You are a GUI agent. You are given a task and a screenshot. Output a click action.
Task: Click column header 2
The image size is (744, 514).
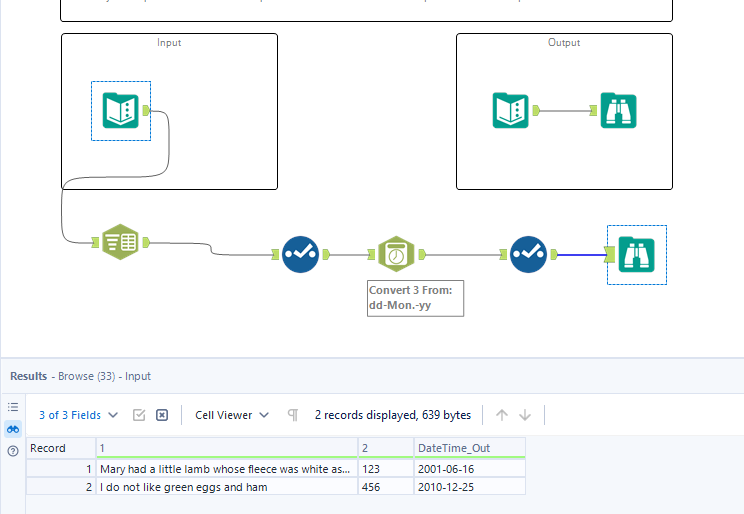tap(386, 448)
